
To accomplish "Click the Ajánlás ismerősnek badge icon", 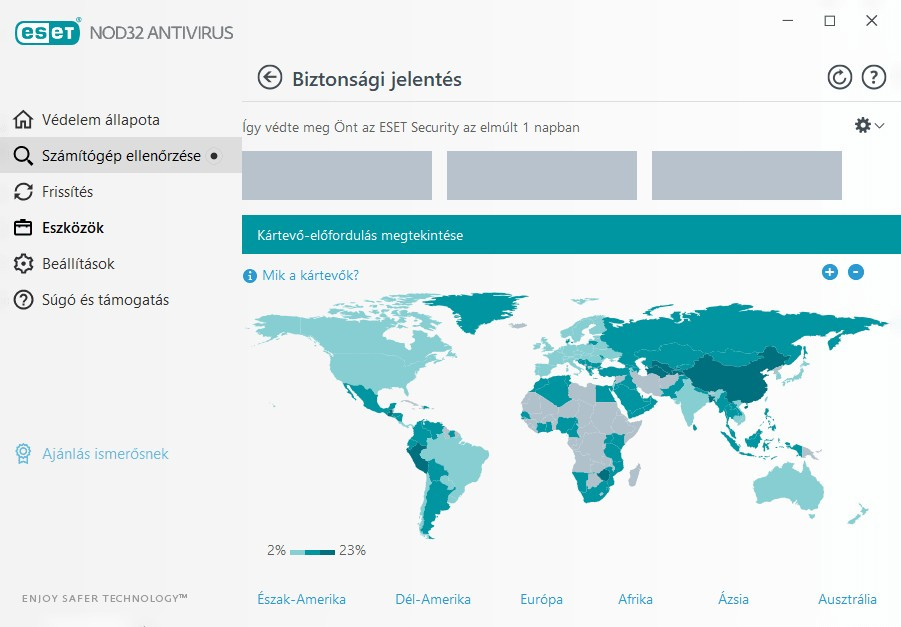I will tap(23, 453).
